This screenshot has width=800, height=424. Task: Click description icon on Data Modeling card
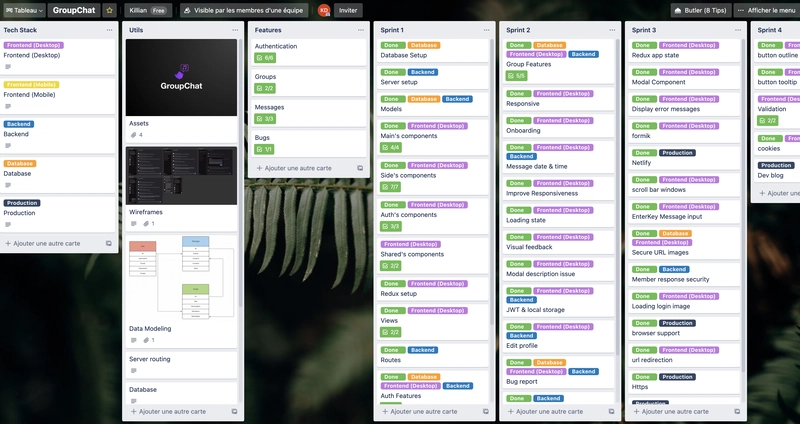(x=134, y=340)
